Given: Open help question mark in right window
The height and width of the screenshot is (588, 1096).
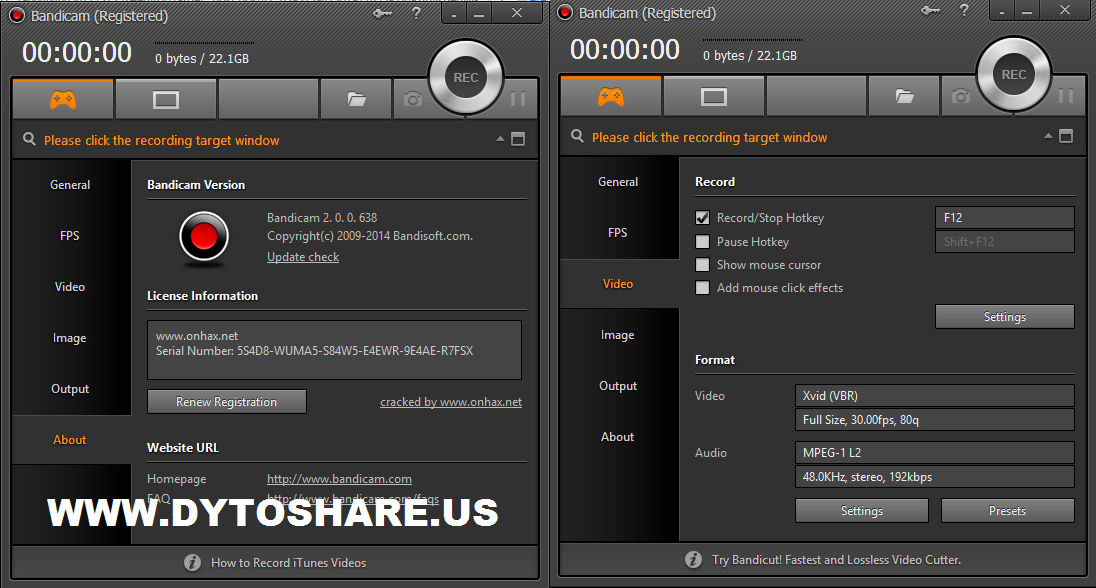Looking at the screenshot, I should 964,10.
